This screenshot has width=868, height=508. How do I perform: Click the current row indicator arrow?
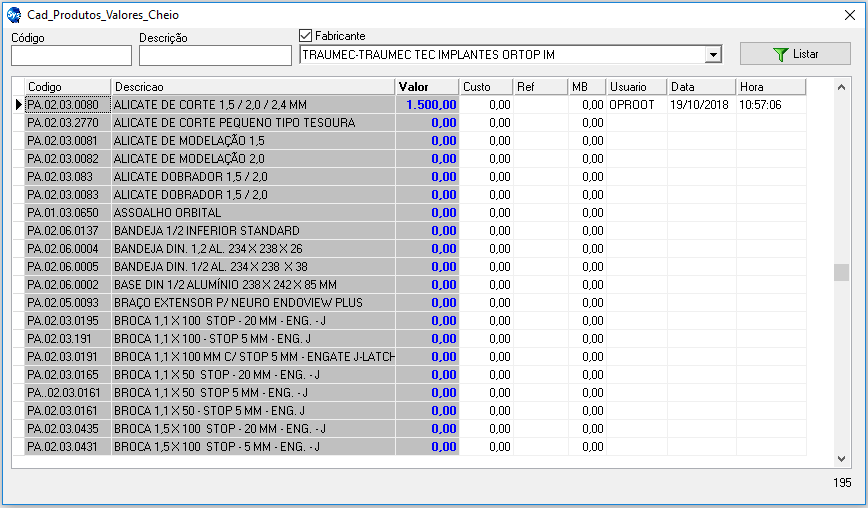click(x=18, y=104)
